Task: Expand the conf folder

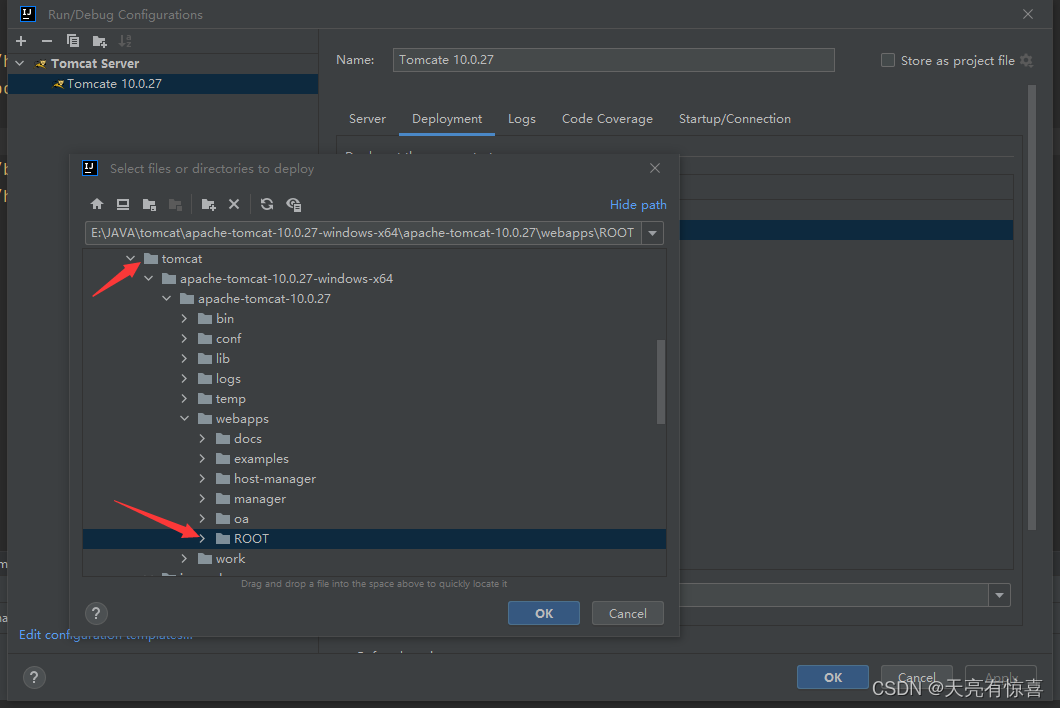Action: tap(184, 338)
